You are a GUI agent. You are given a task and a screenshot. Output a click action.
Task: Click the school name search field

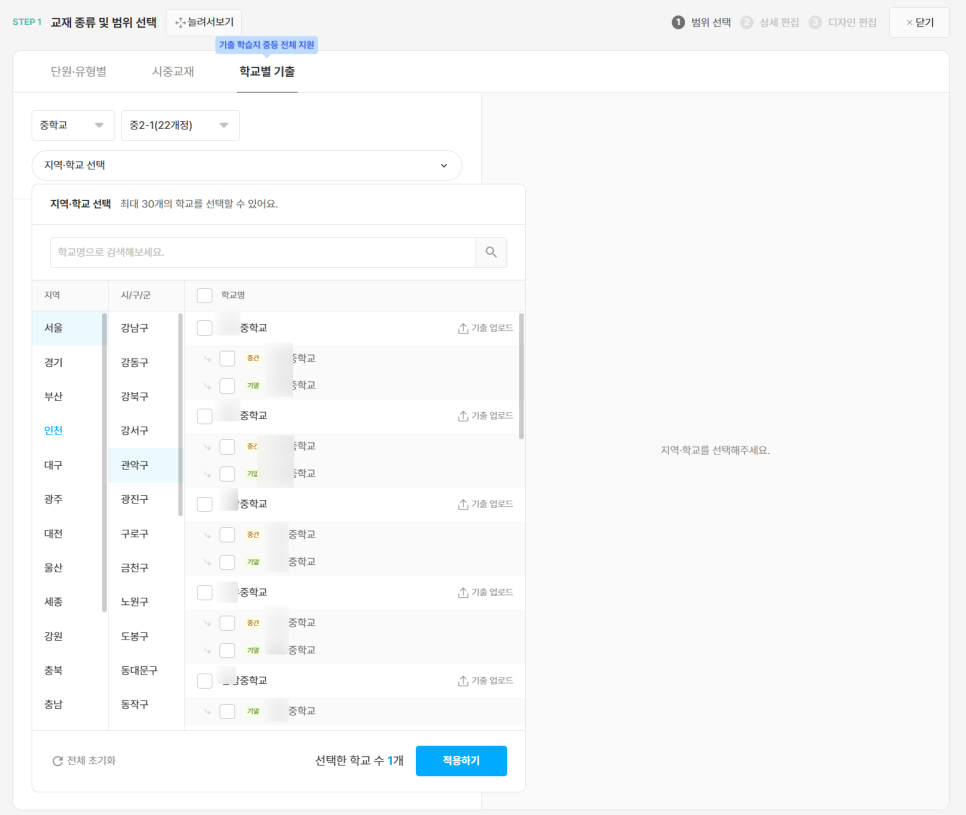pos(263,253)
